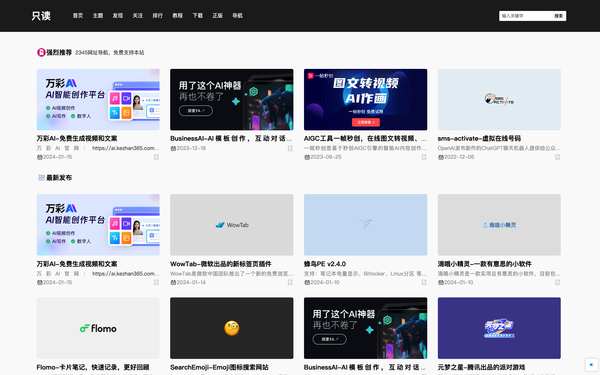Image resolution: width=600 pixels, height=375 pixels.
Task: Click external-link icon beside 2024-01-14 date
Action: point(290,282)
